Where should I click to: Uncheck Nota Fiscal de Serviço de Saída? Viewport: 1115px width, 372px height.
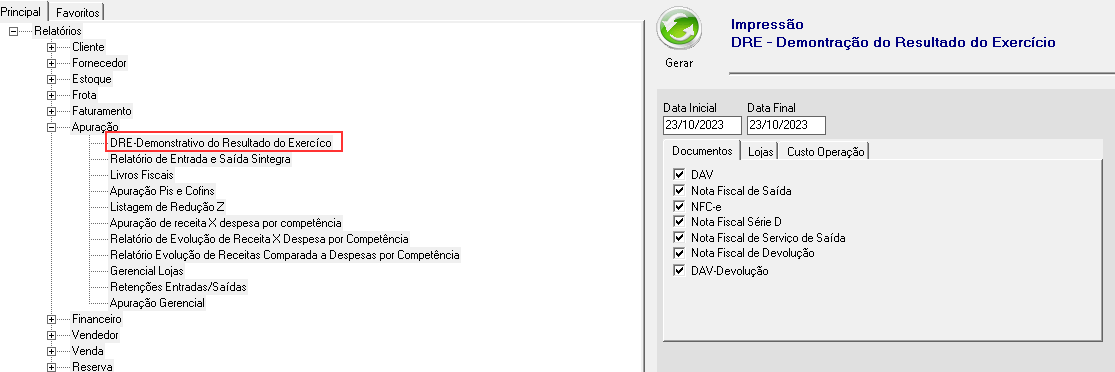pyautogui.click(x=678, y=238)
